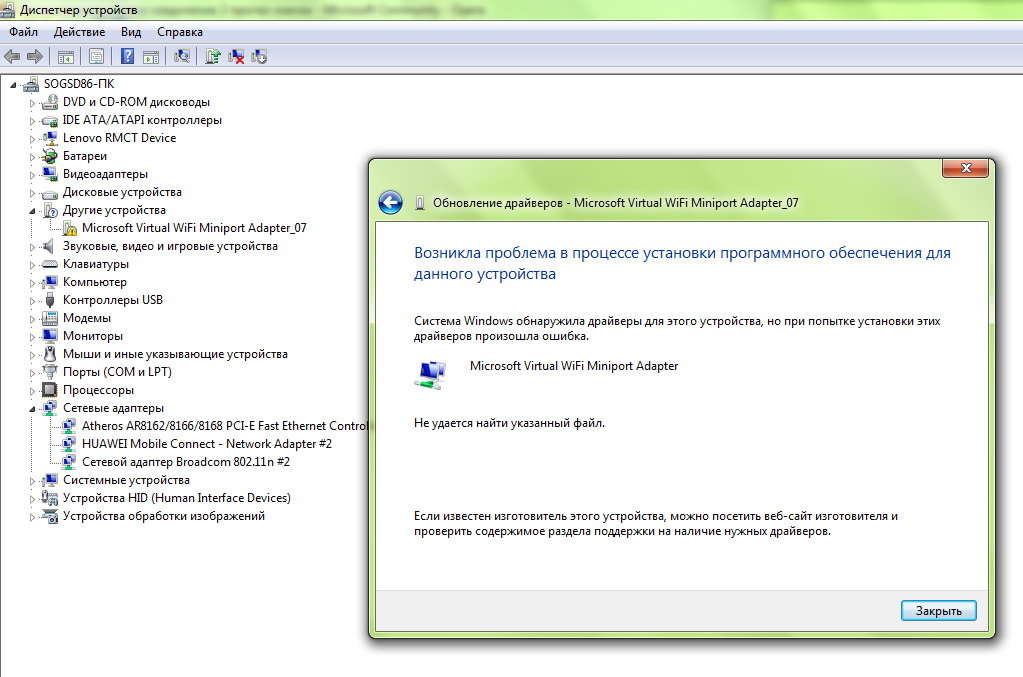Click Scan for hardware changes icon

[181, 57]
